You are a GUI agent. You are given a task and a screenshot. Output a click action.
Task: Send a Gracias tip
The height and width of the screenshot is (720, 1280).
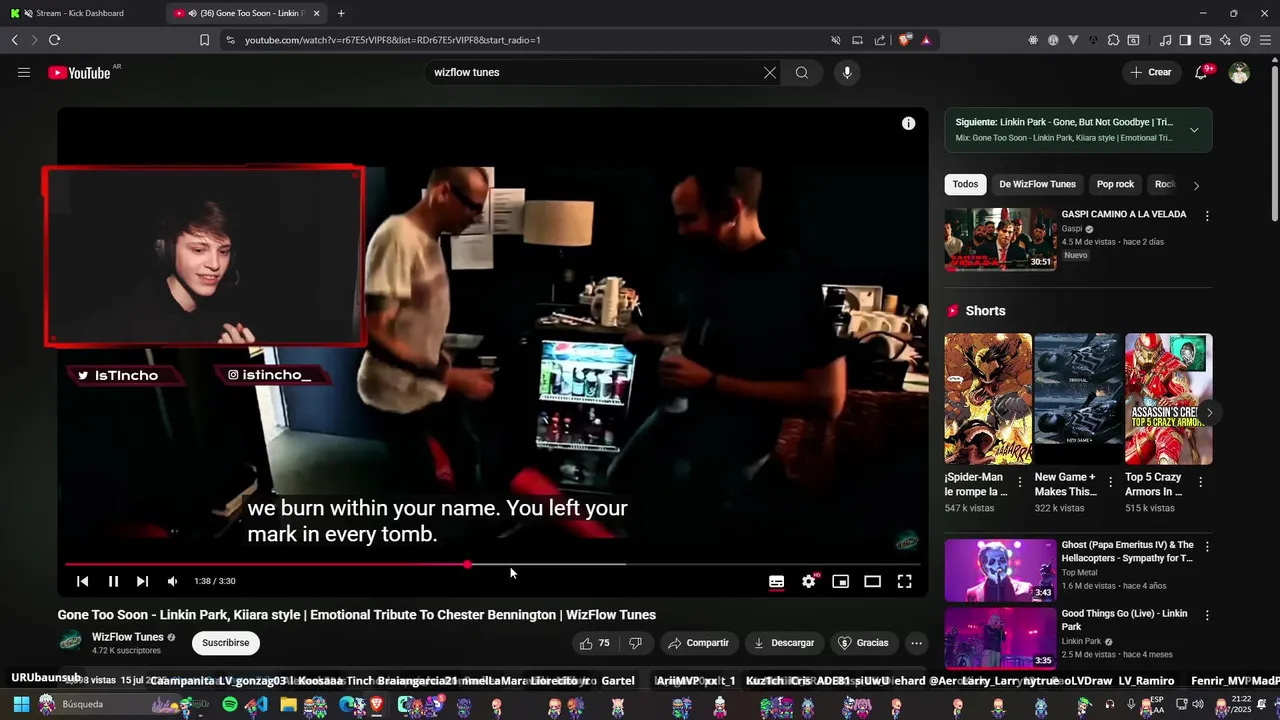click(x=863, y=643)
